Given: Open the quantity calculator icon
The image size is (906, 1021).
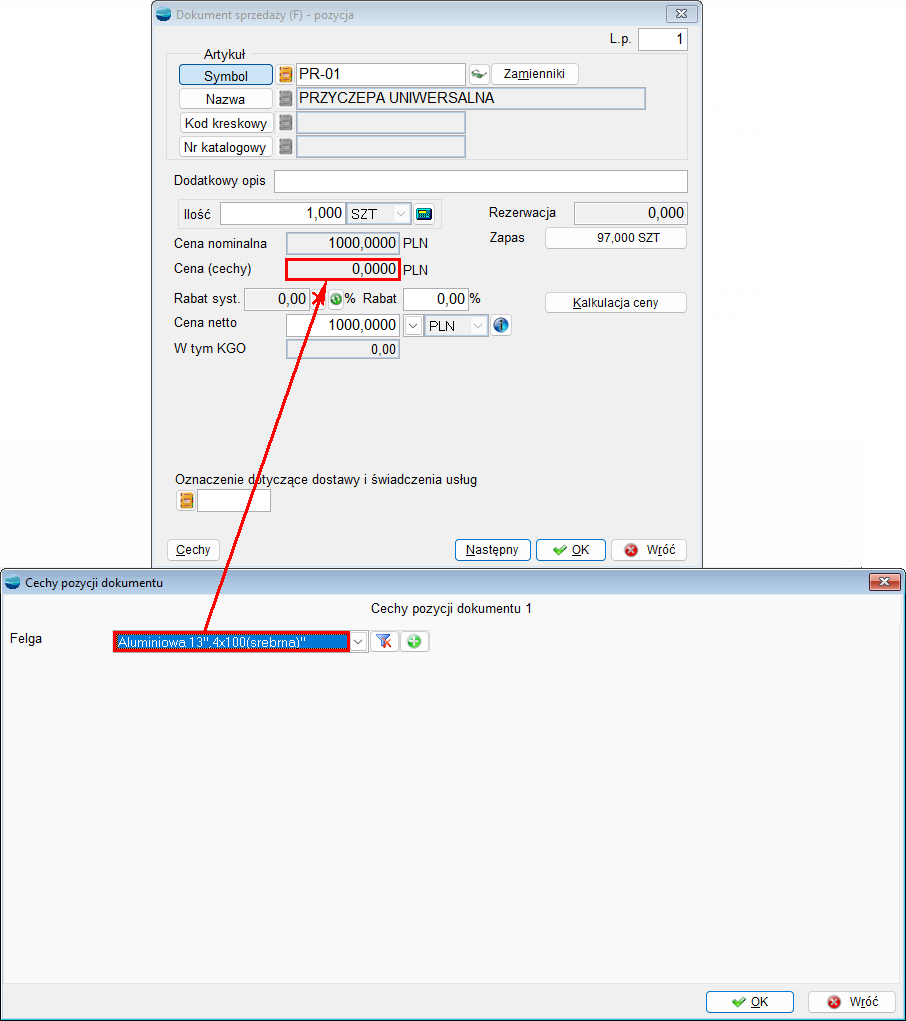Looking at the screenshot, I should click(x=424, y=214).
